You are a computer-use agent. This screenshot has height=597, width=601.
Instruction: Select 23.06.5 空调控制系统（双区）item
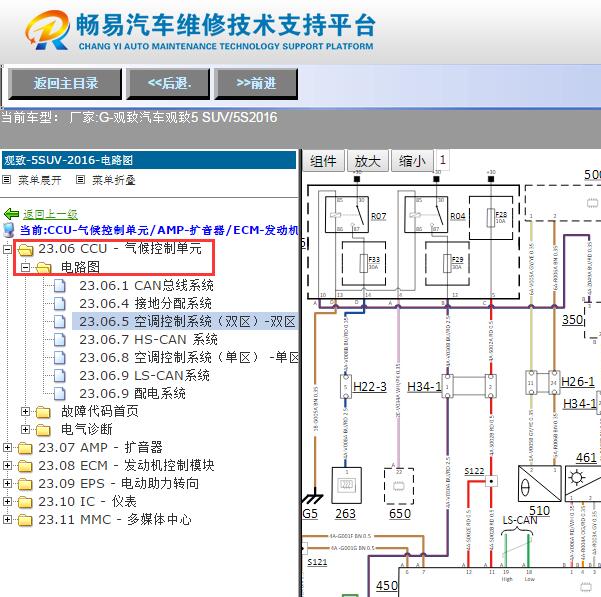pos(187,321)
